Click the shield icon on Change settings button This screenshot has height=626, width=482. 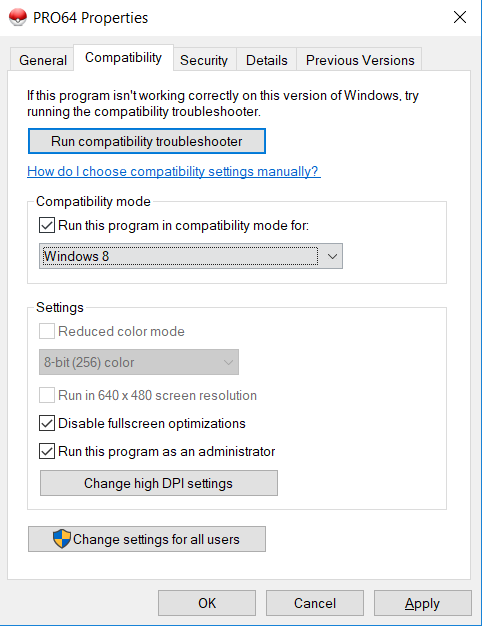pyautogui.click(x=62, y=539)
